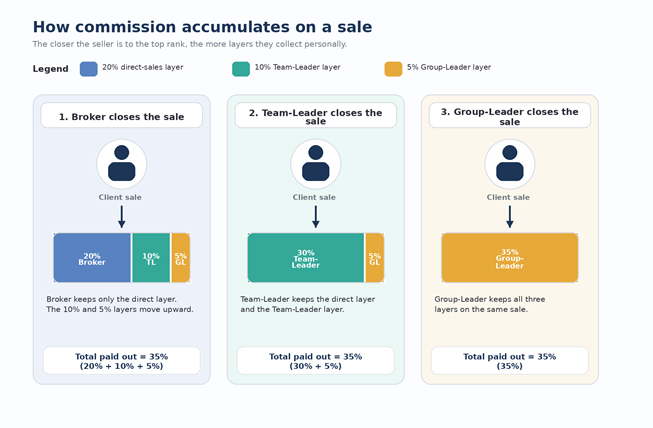This screenshot has height=428, width=653.
Task: Click the 5% GL segment in Team-Leader panel
Action: [374, 258]
